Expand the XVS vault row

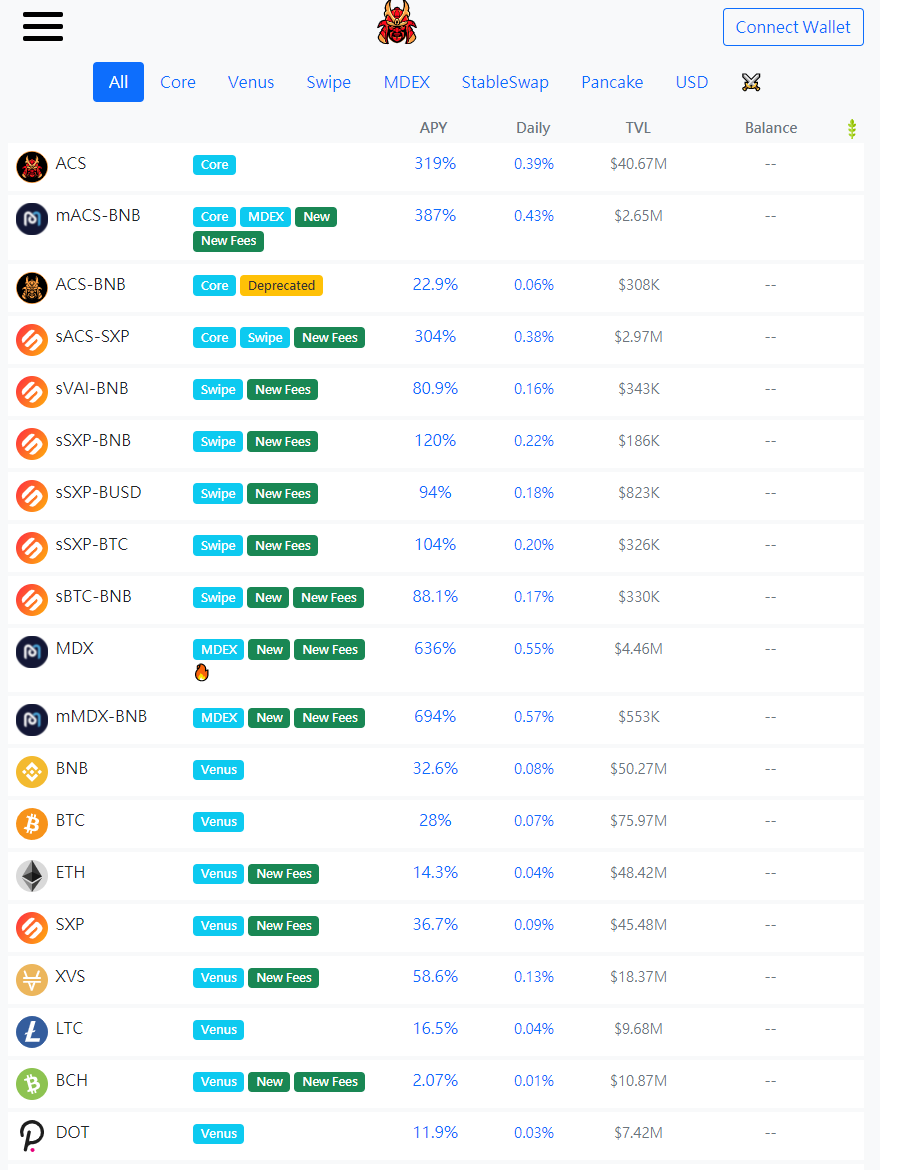(x=436, y=977)
